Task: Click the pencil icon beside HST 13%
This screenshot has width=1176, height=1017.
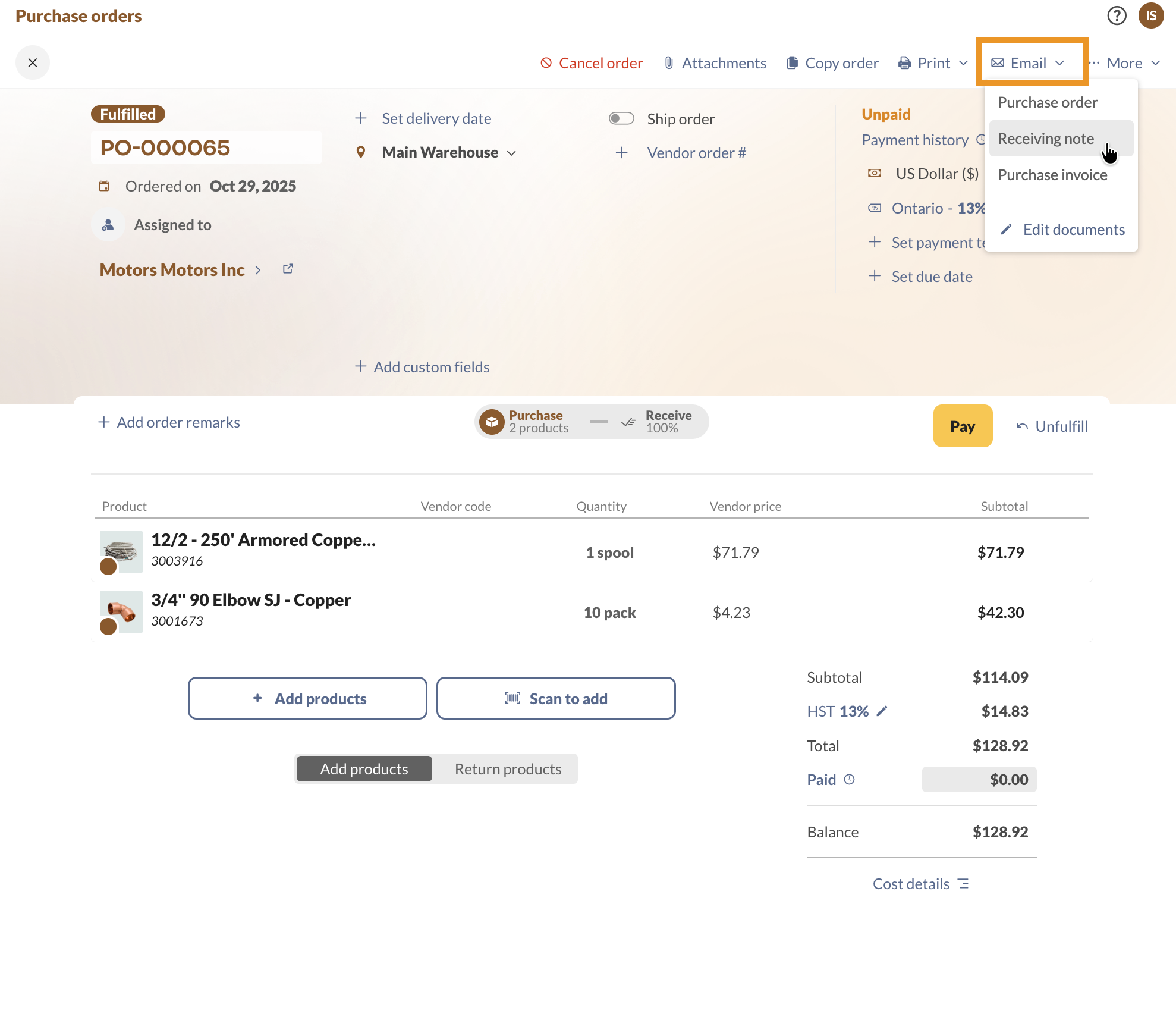Action: (x=882, y=711)
